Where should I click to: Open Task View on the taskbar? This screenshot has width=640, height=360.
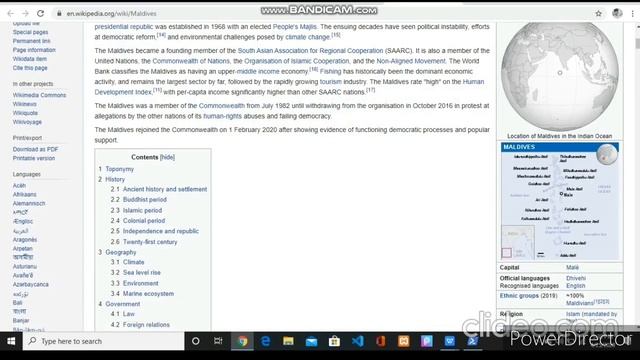tap(218, 341)
